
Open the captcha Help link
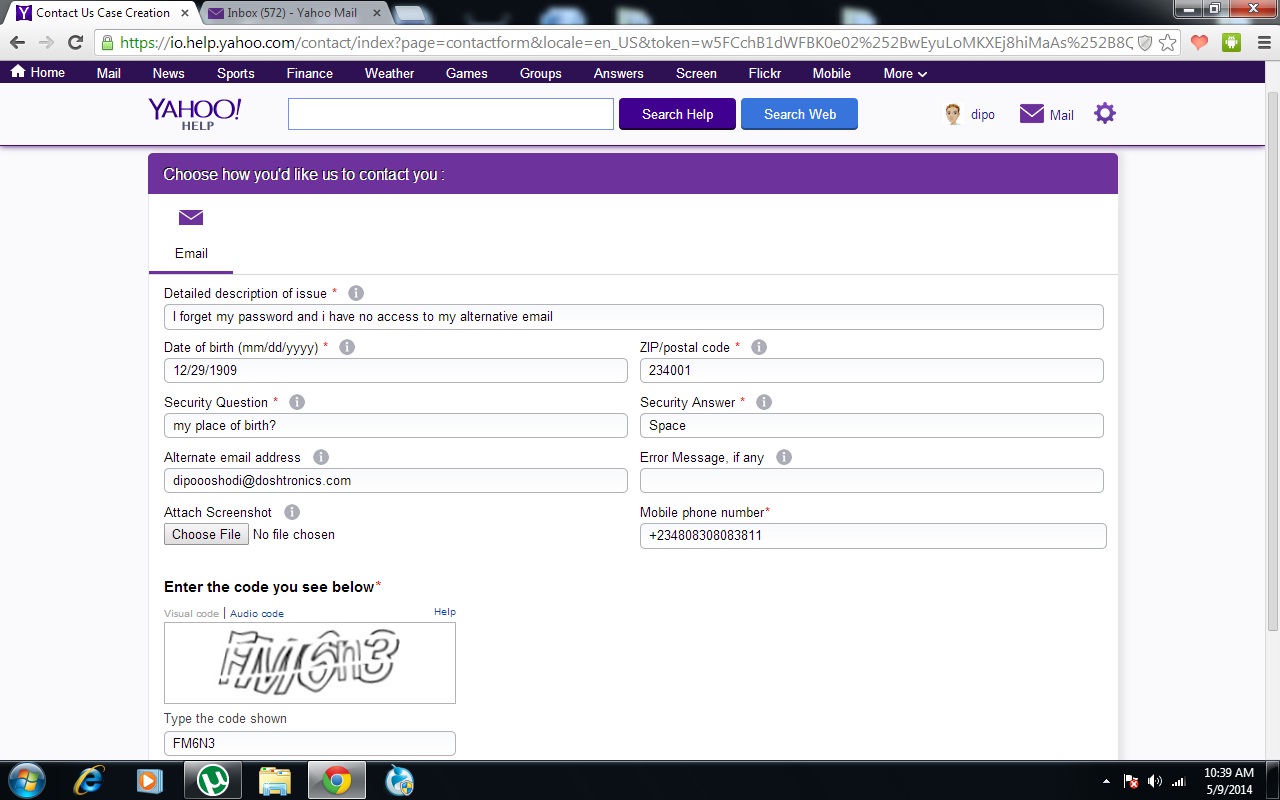[445, 612]
